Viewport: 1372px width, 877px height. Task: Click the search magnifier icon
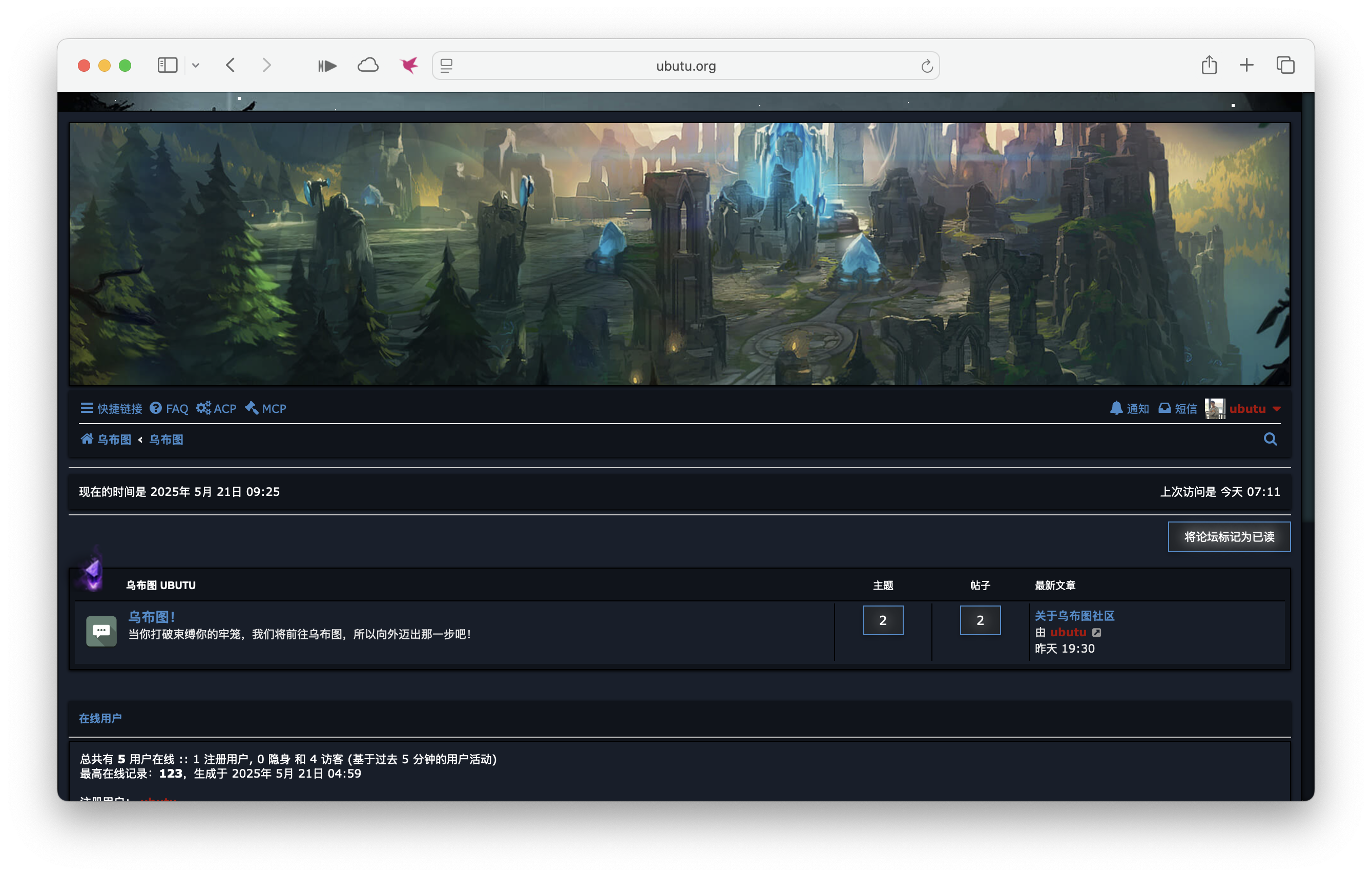coord(1270,440)
